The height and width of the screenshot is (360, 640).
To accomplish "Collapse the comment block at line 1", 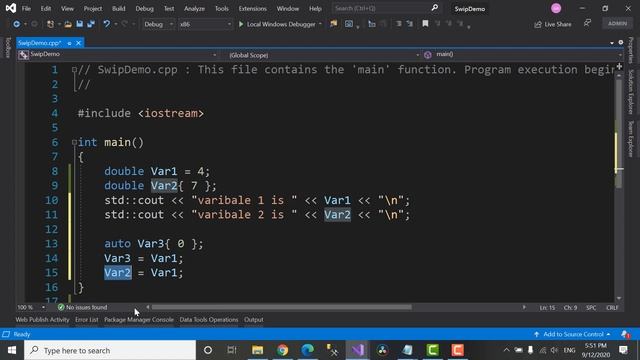I will 74,70.
